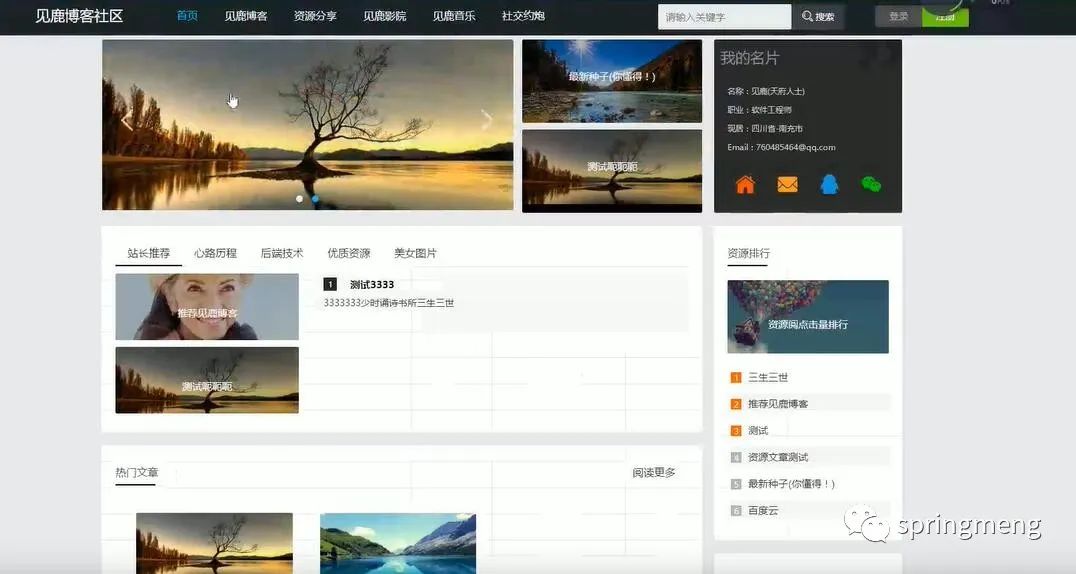The image size is (1076, 574).
Task: Click the 见鹿博客社区 site logo
Action: pyautogui.click(x=79, y=16)
